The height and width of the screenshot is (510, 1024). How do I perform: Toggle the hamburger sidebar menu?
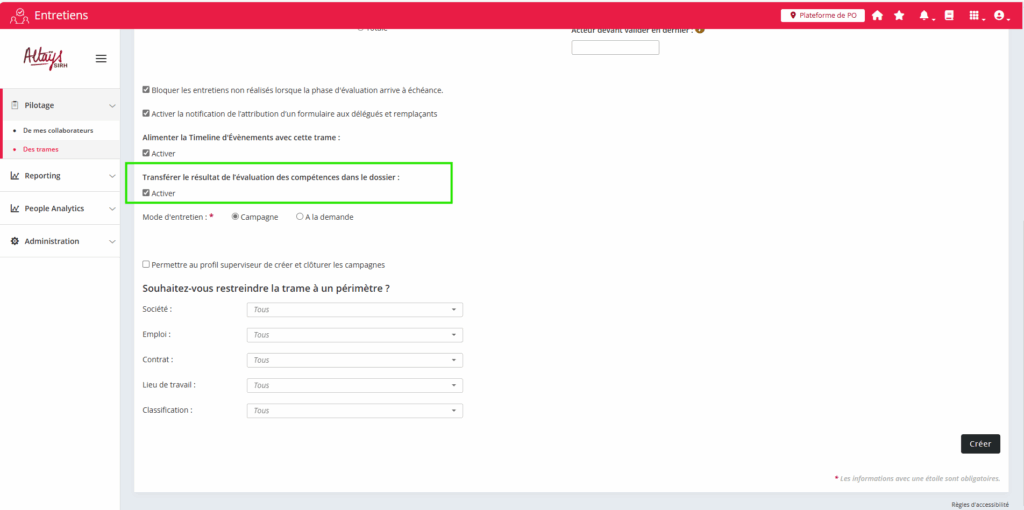coord(101,59)
